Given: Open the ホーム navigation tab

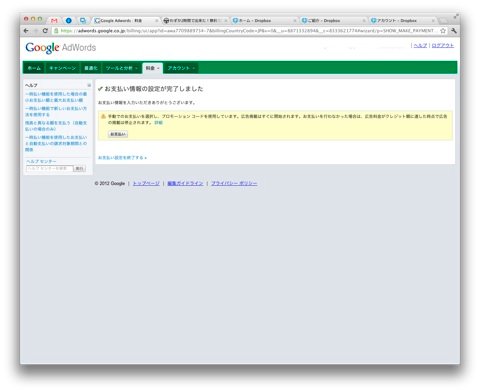Looking at the screenshot, I should point(34,68).
